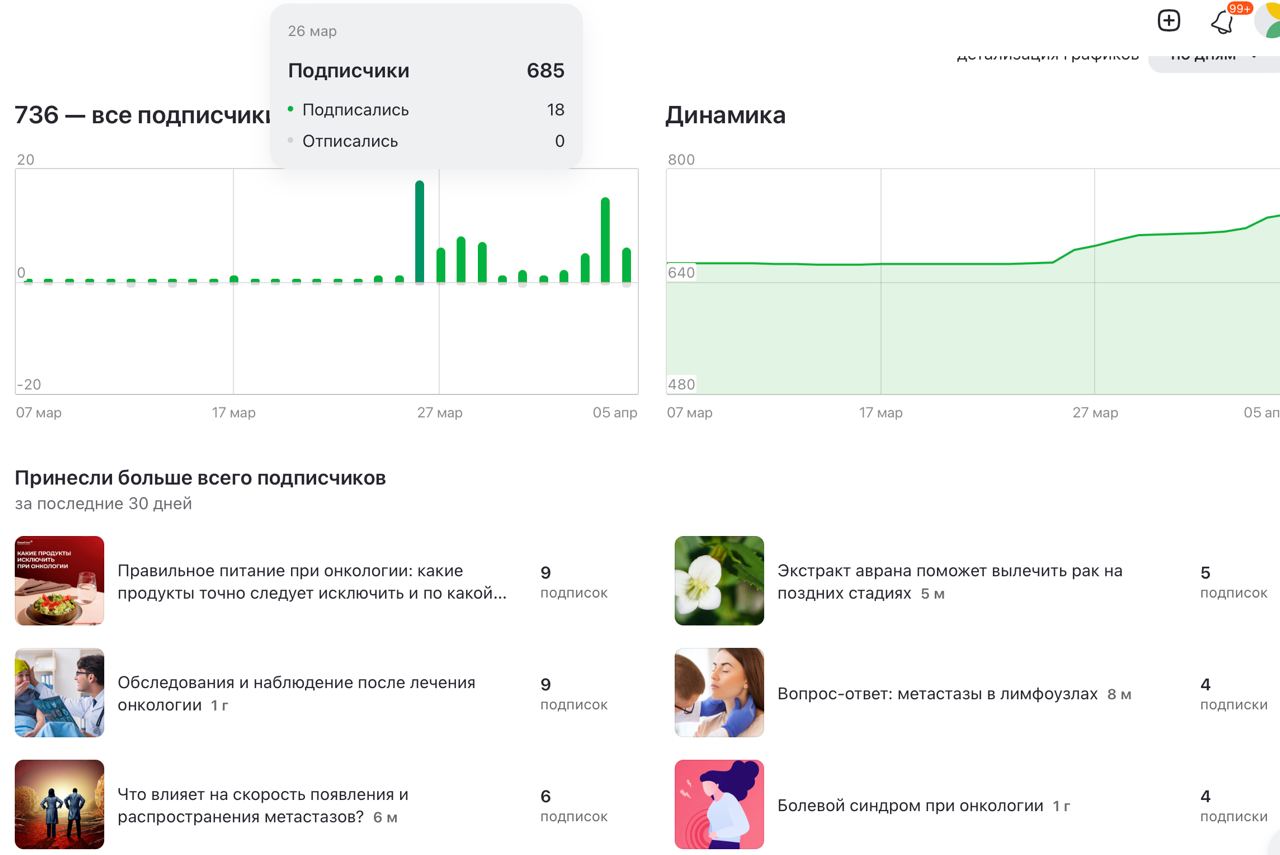Open 'Болевой синдром при онкологии' article

coord(910,806)
